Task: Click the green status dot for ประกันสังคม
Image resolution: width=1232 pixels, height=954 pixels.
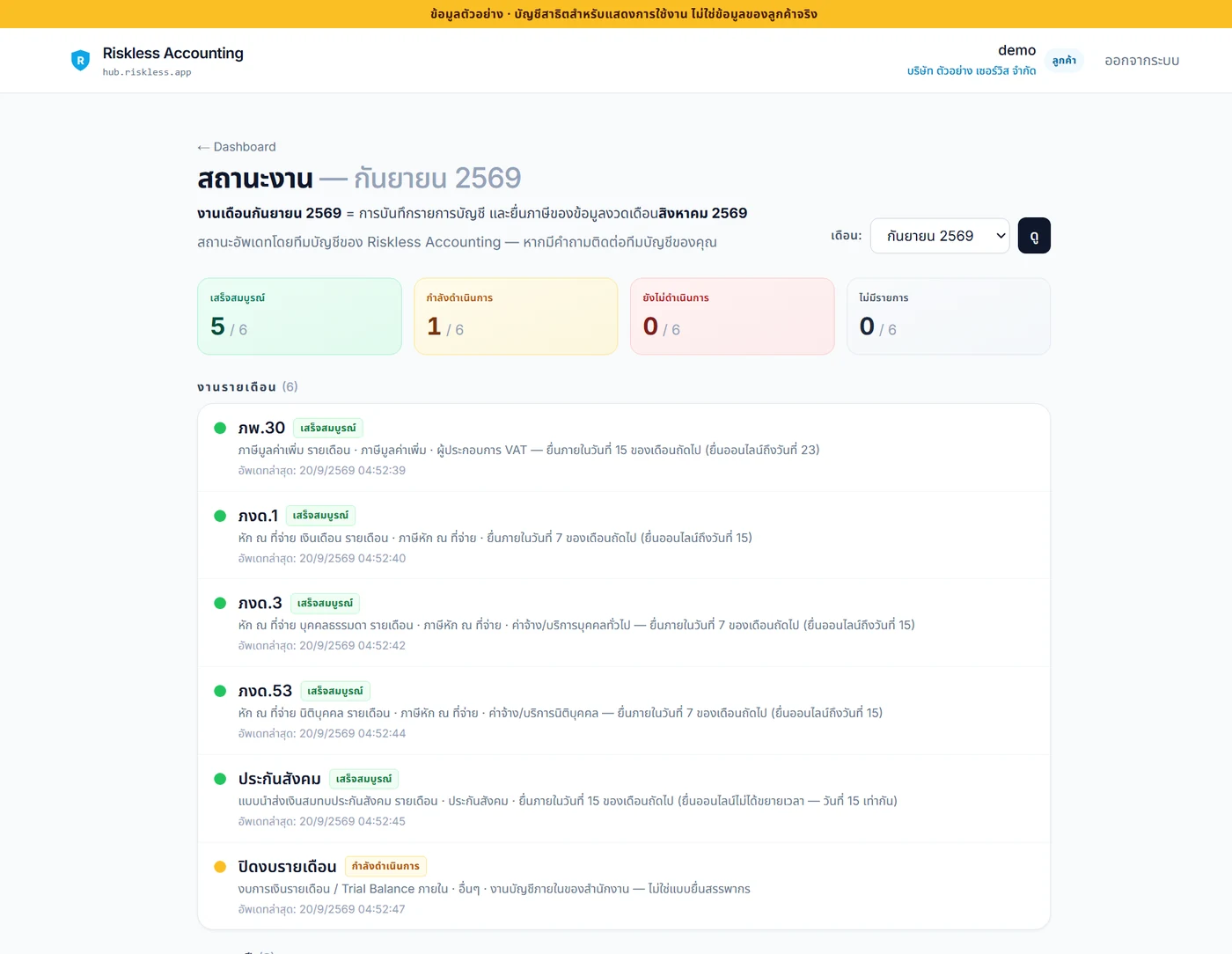Action: 220,779
